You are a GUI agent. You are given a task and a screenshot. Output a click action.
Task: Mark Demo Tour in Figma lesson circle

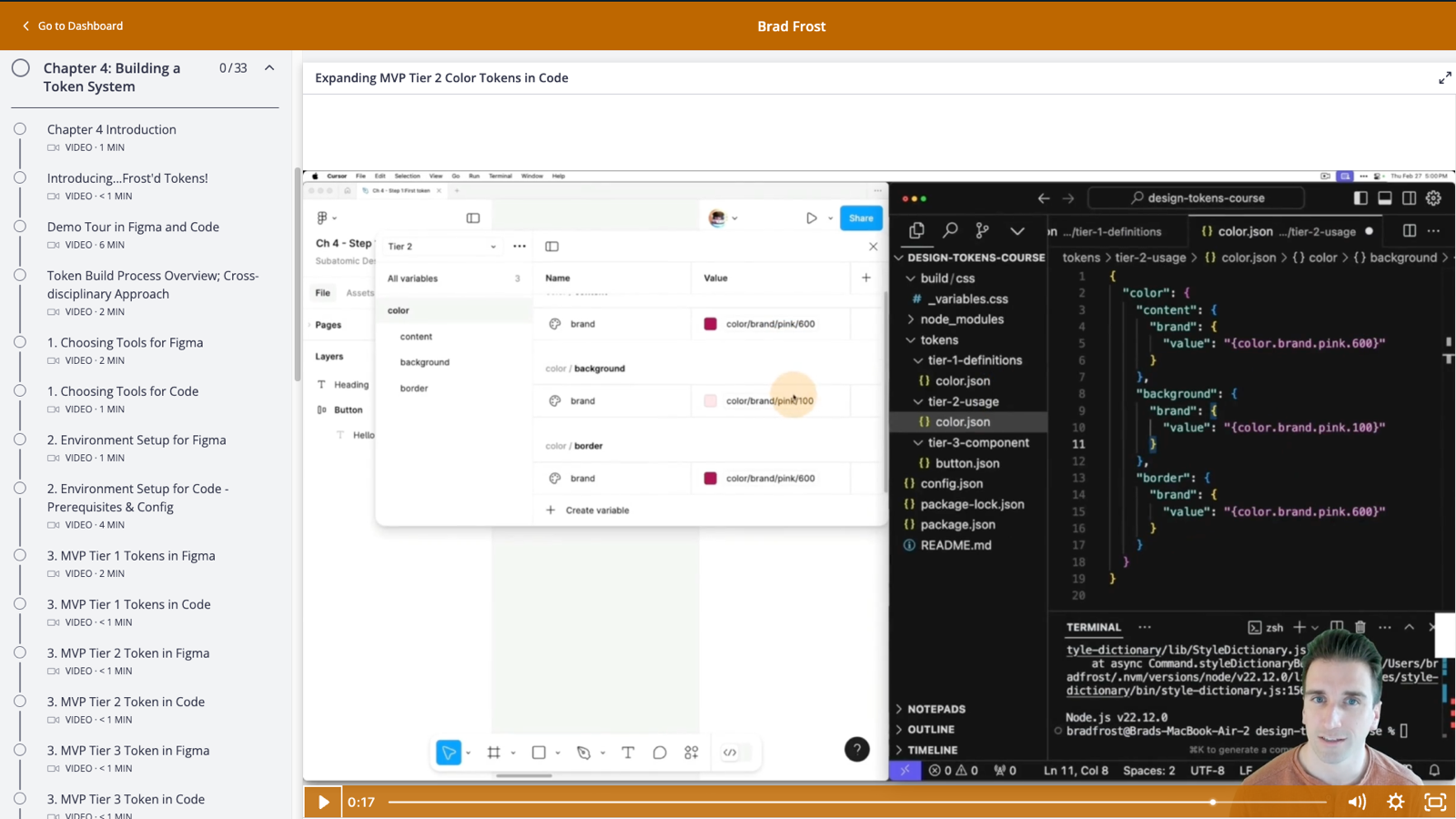(x=20, y=227)
